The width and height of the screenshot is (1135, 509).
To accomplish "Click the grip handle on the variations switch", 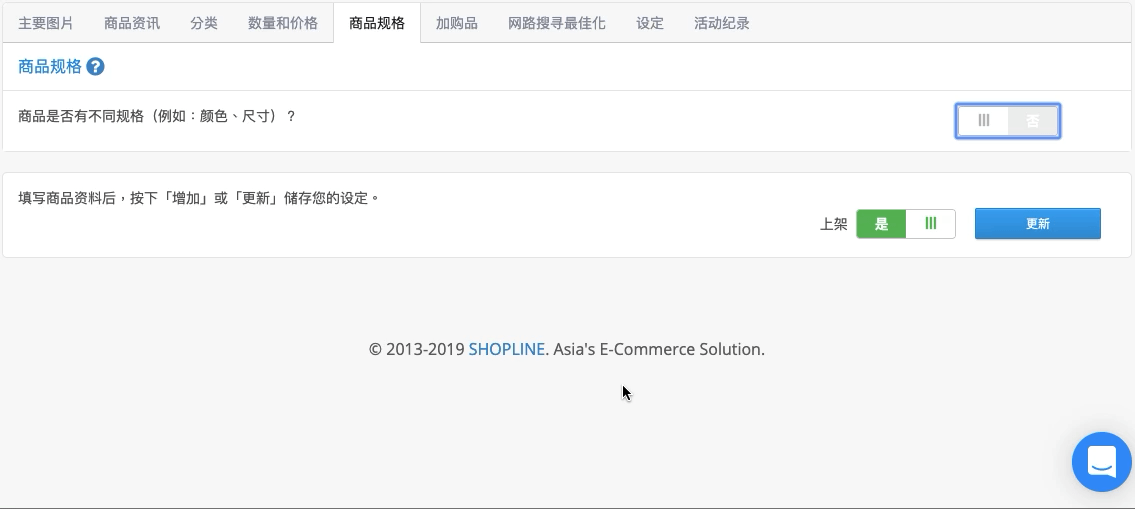I will tap(983, 121).
